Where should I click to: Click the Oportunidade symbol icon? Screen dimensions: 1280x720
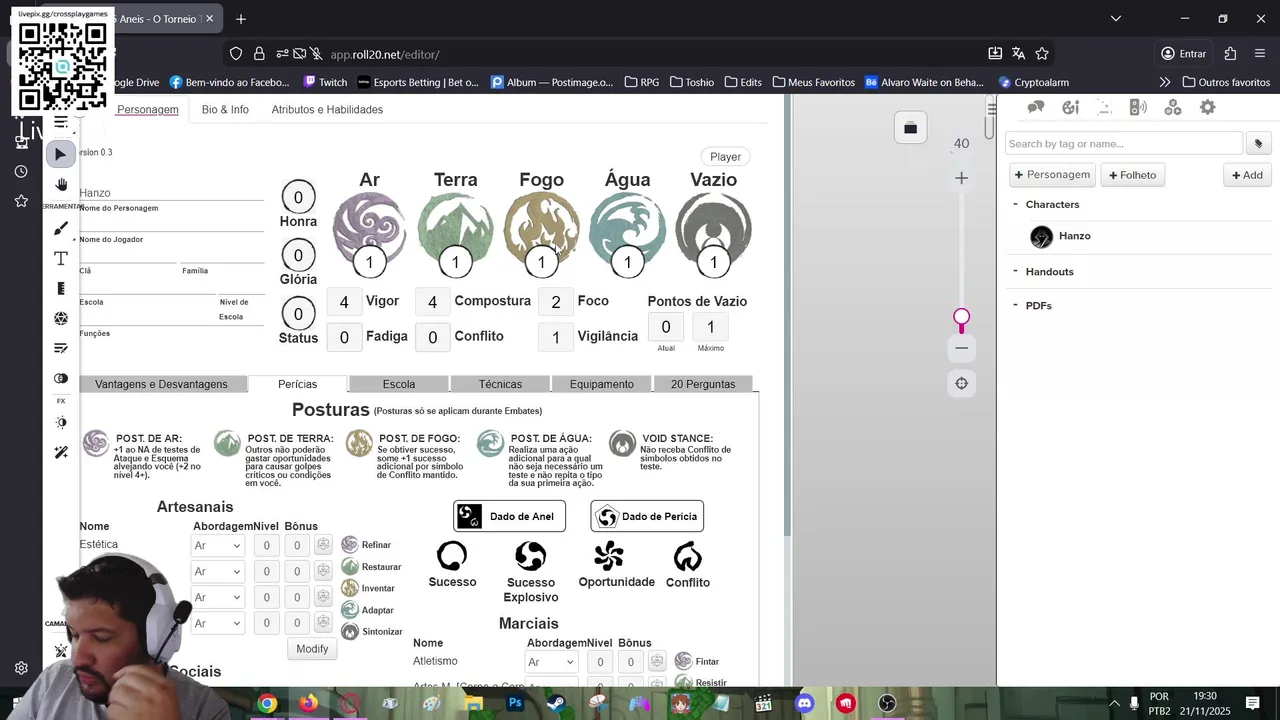point(608,555)
